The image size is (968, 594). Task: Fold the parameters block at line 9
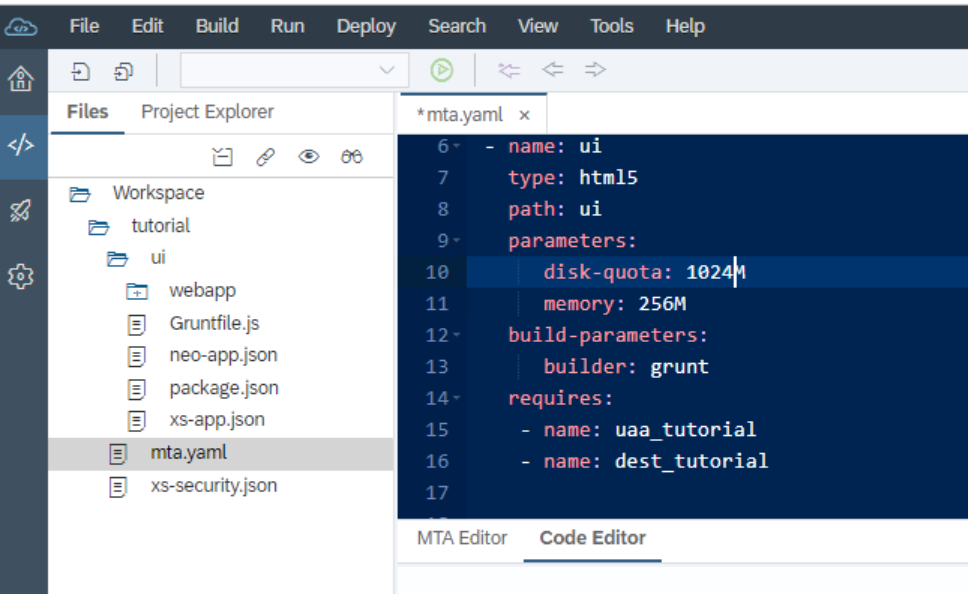[457, 240]
